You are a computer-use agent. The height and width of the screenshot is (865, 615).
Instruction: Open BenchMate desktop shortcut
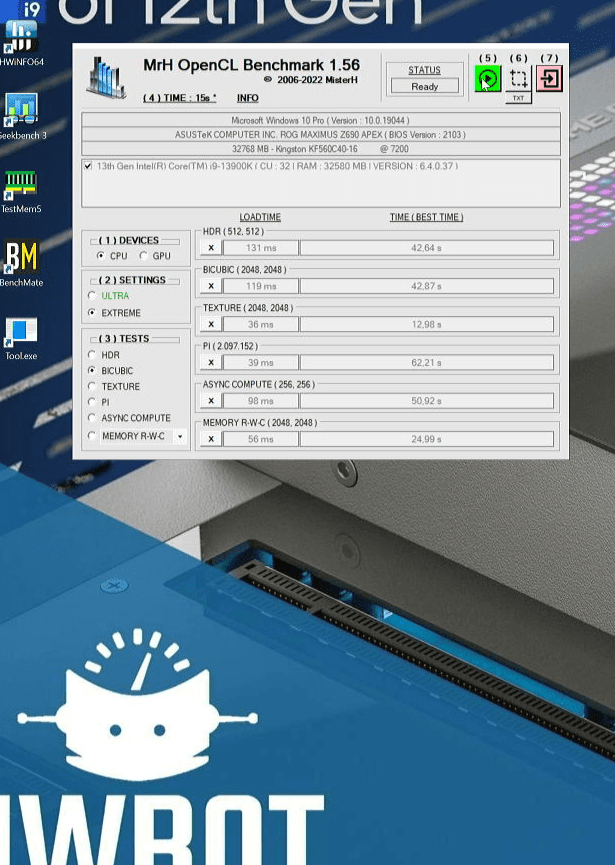pyautogui.click(x=21, y=264)
